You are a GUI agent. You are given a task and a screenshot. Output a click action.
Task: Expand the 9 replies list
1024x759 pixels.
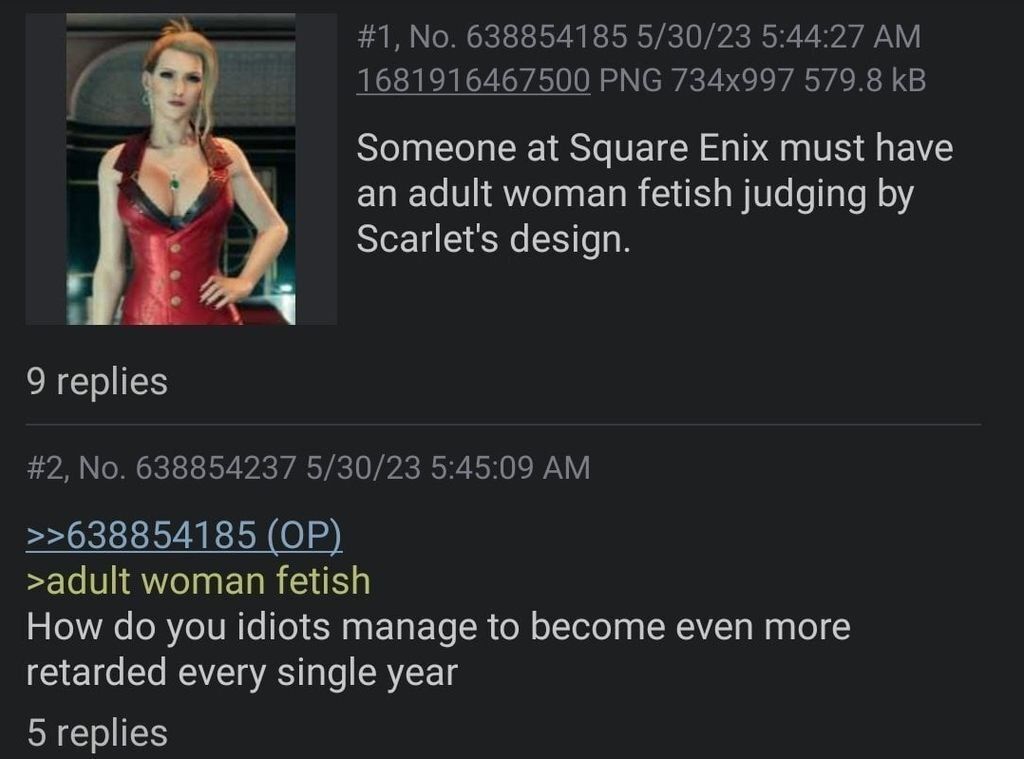tap(97, 381)
